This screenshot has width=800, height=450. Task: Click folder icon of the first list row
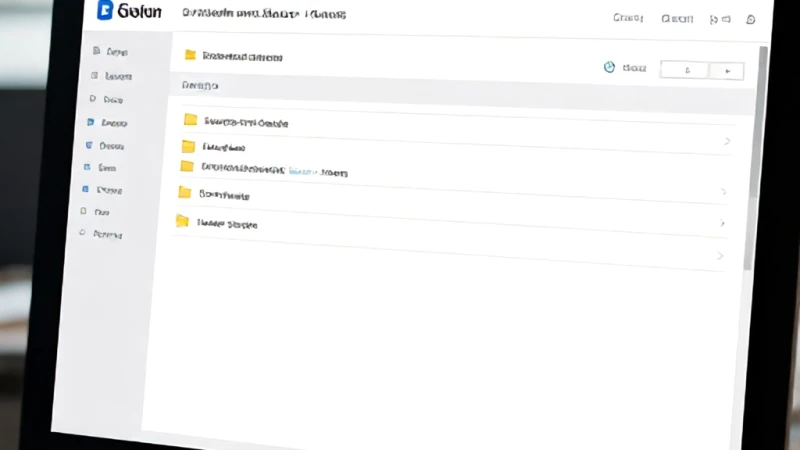pyautogui.click(x=190, y=119)
